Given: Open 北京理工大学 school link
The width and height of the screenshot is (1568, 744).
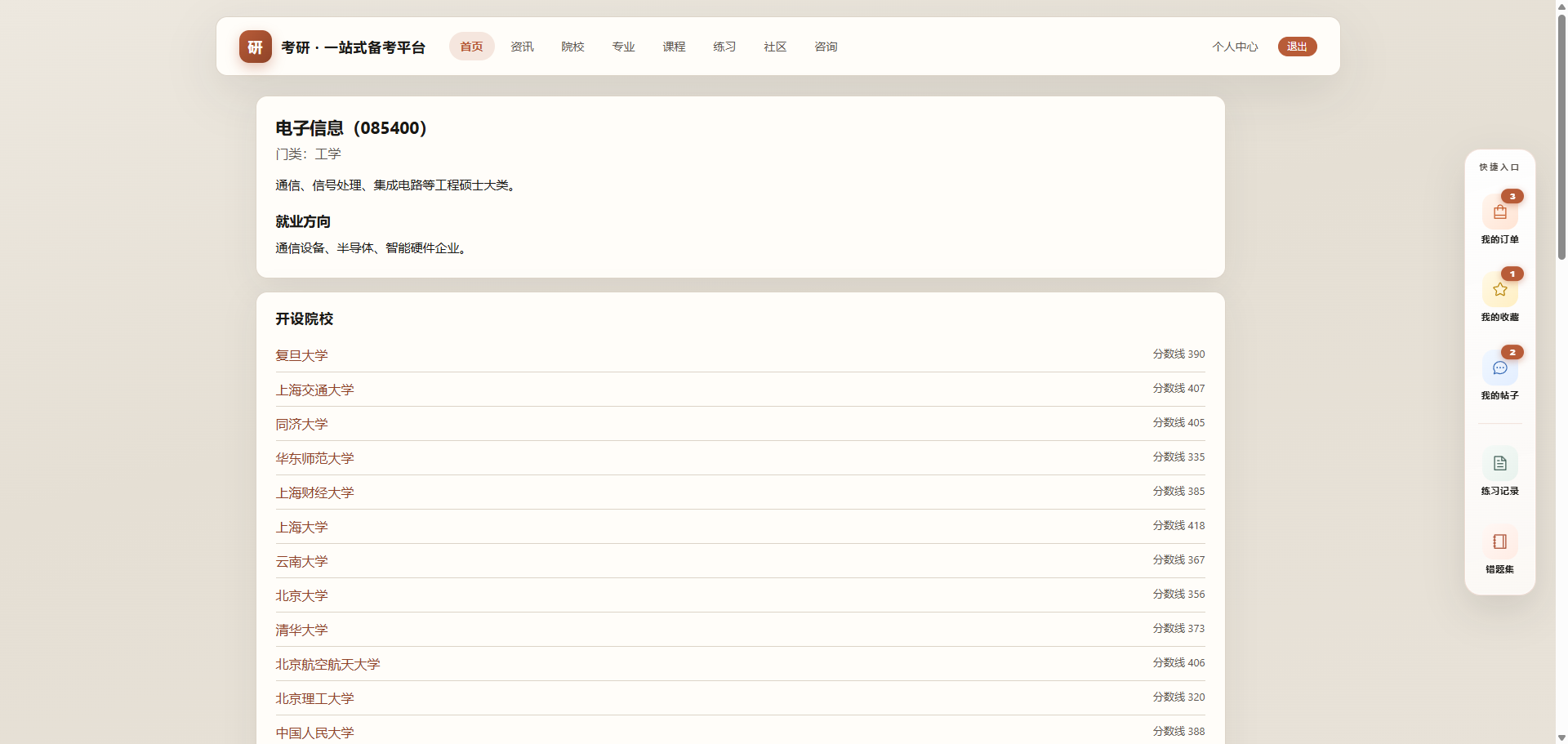Looking at the screenshot, I should [x=314, y=698].
